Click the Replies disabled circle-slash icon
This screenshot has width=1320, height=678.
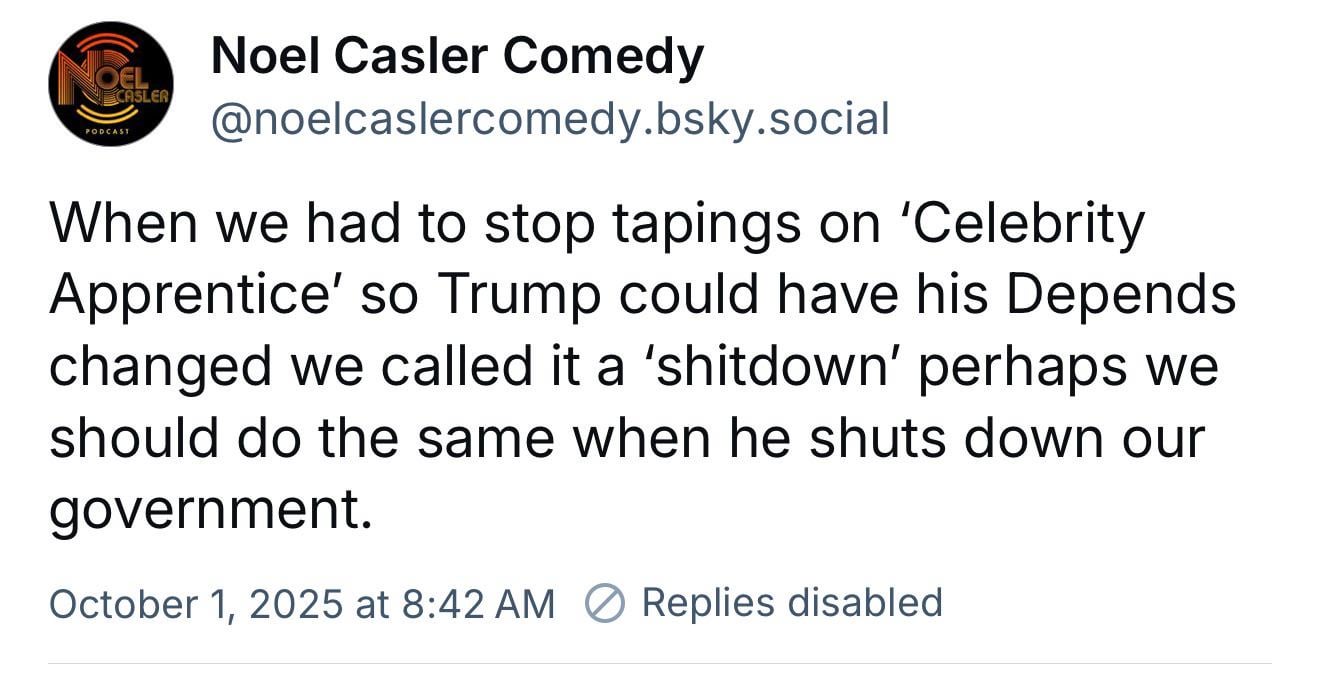(x=604, y=604)
